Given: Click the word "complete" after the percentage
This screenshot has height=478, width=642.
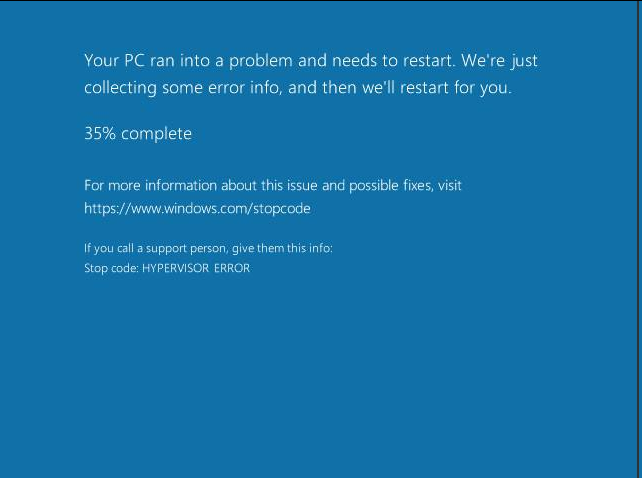Looking at the screenshot, I should [156, 133].
